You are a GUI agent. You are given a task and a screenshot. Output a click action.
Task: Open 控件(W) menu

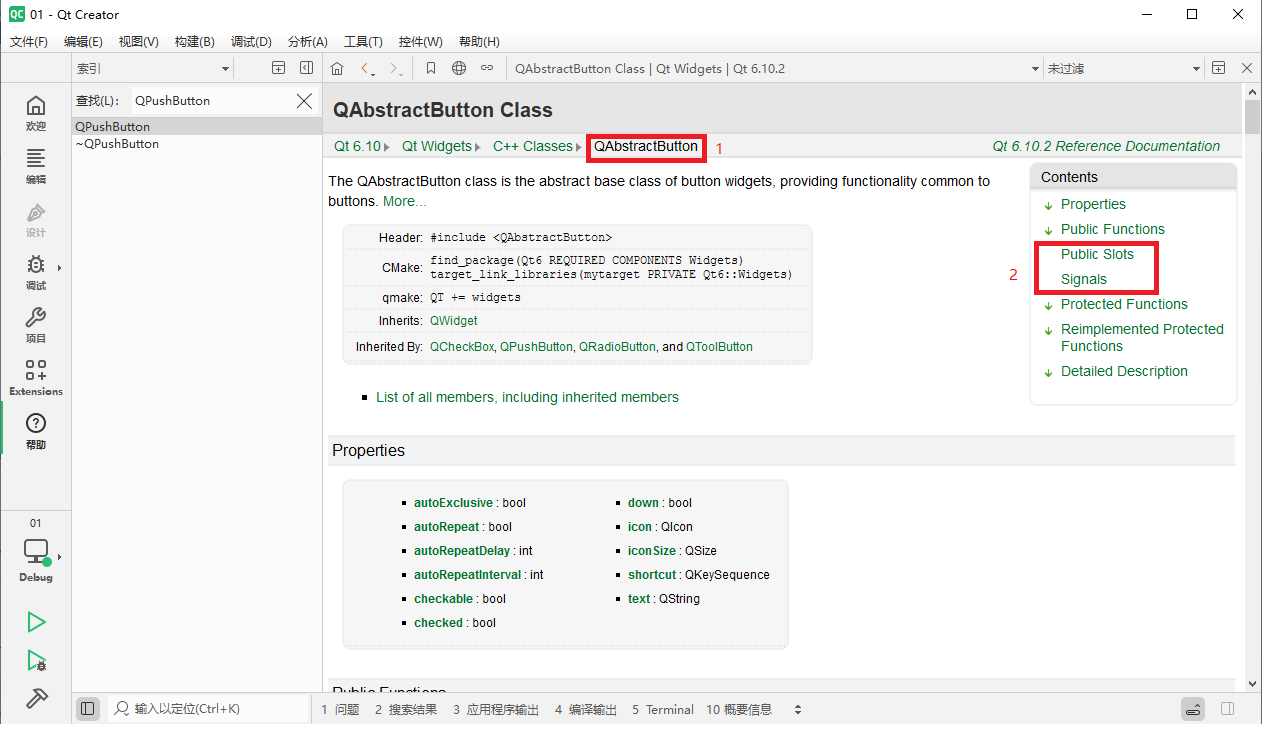pyautogui.click(x=420, y=41)
